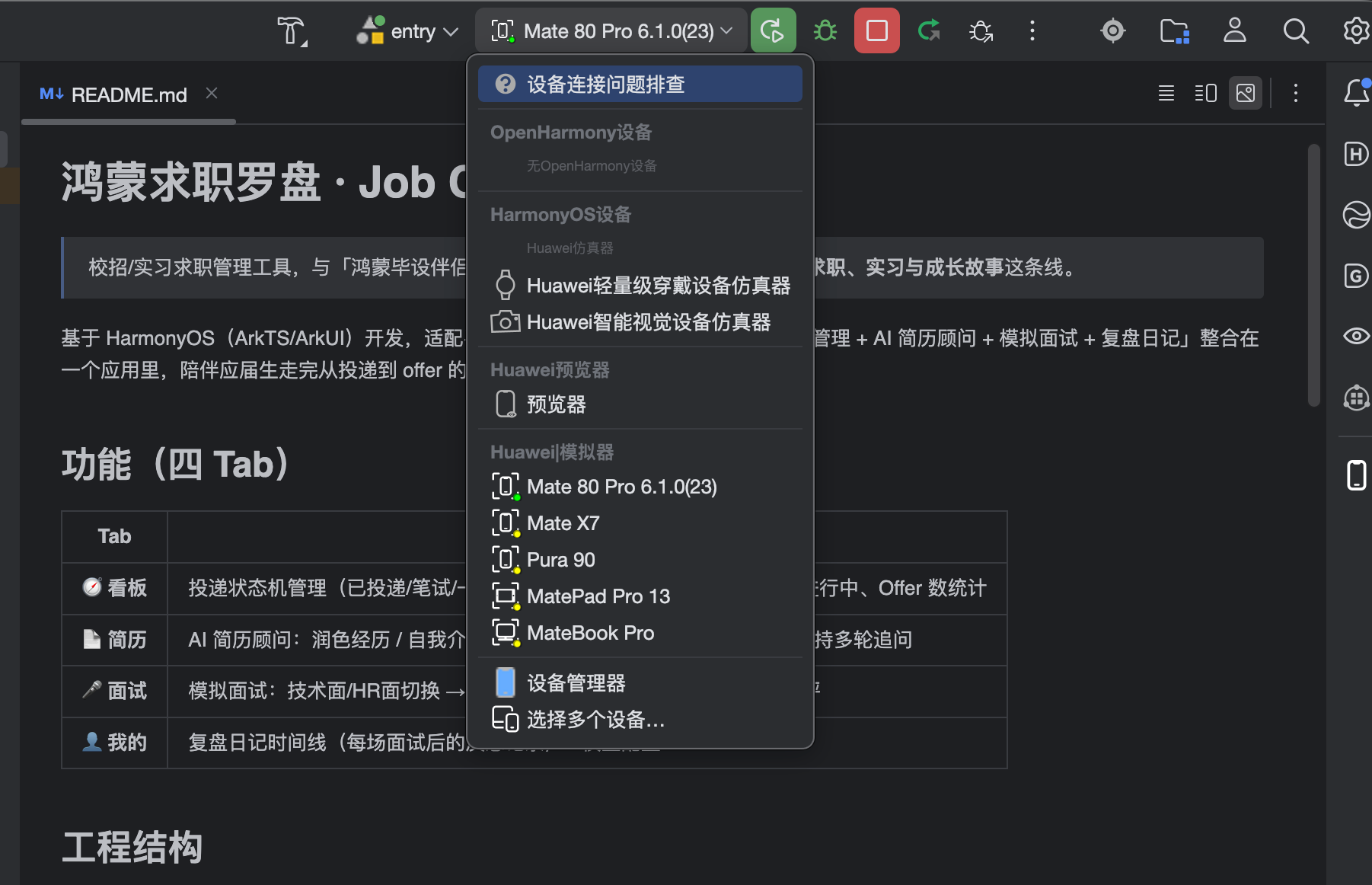Open the notifications bell panel
The width and height of the screenshot is (1372, 885).
click(x=1356, y=93)
